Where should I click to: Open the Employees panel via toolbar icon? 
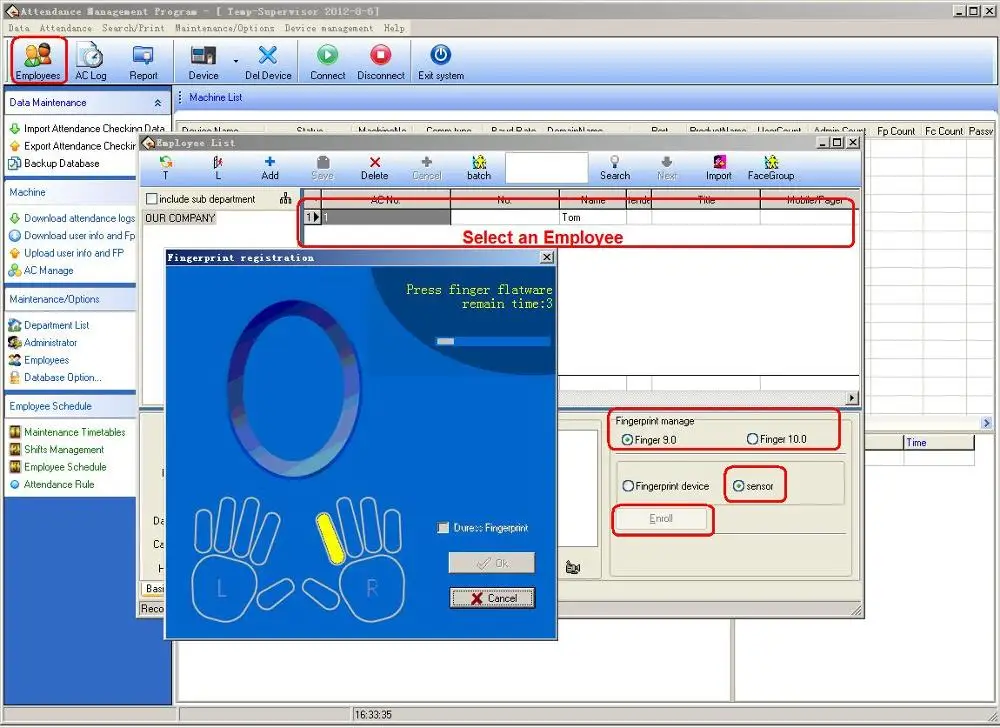click(x=37, y=60)
